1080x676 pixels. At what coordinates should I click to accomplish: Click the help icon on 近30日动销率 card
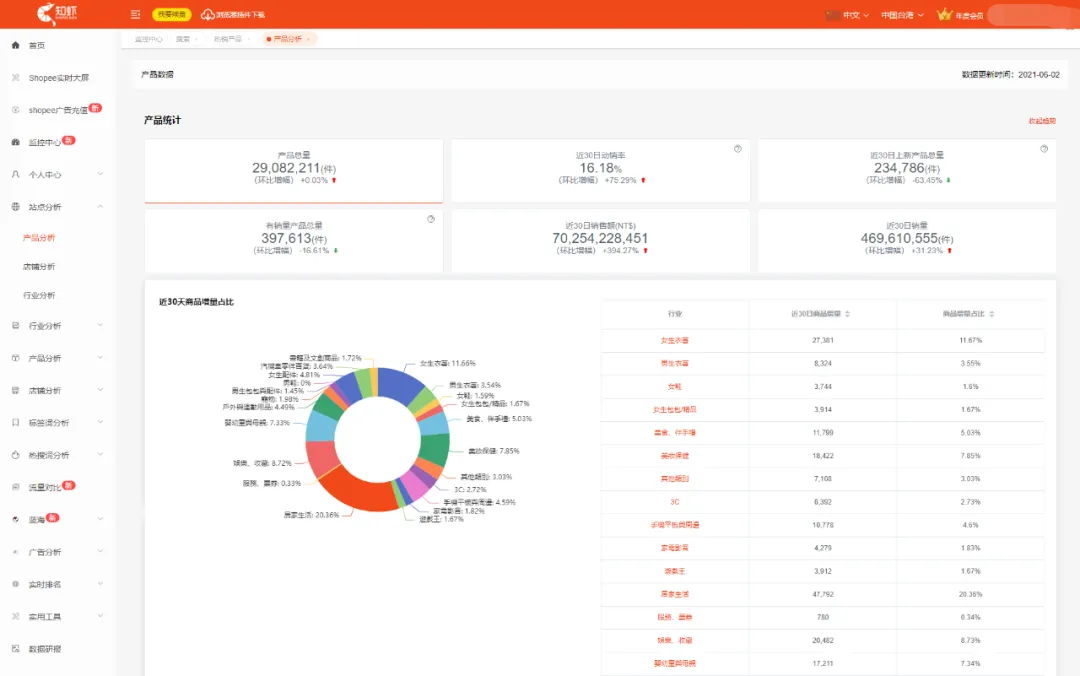(738, 149)
